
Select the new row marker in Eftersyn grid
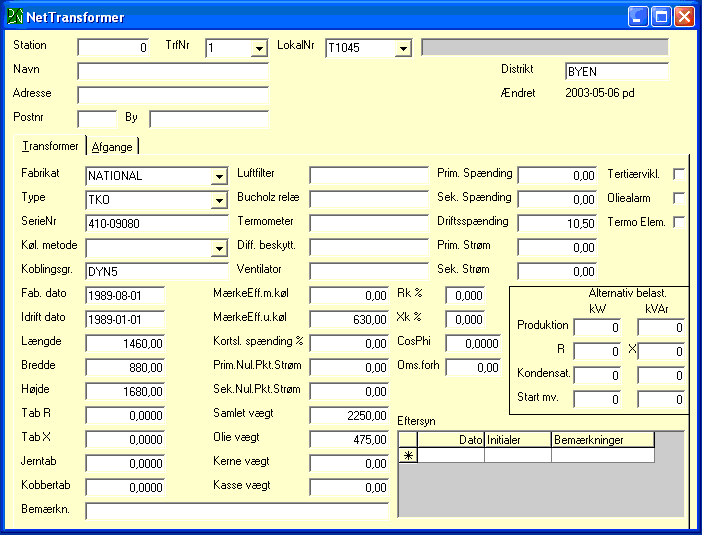(x=408, y=455)
